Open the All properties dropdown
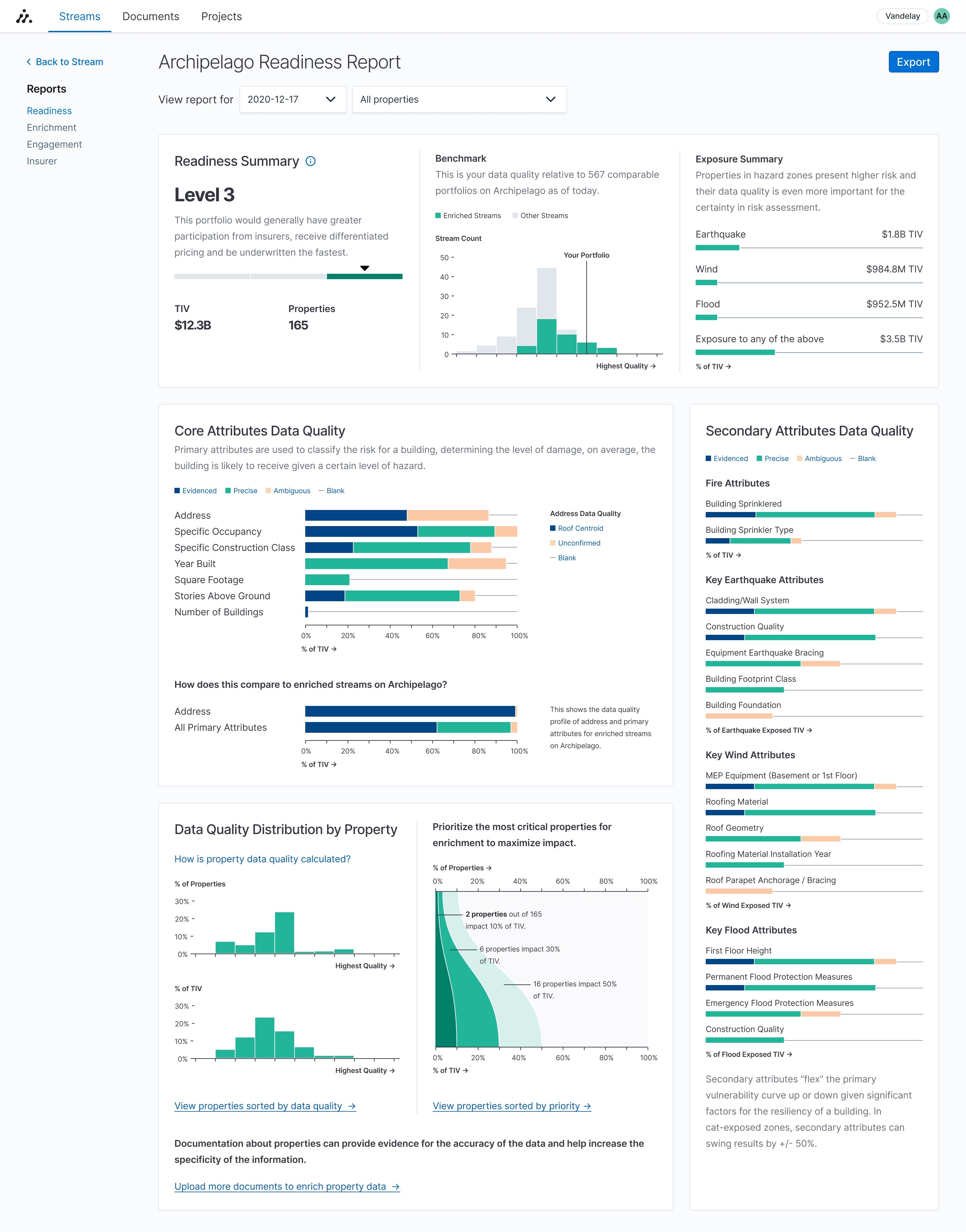 pyautogui.click(x=459, y=100)
